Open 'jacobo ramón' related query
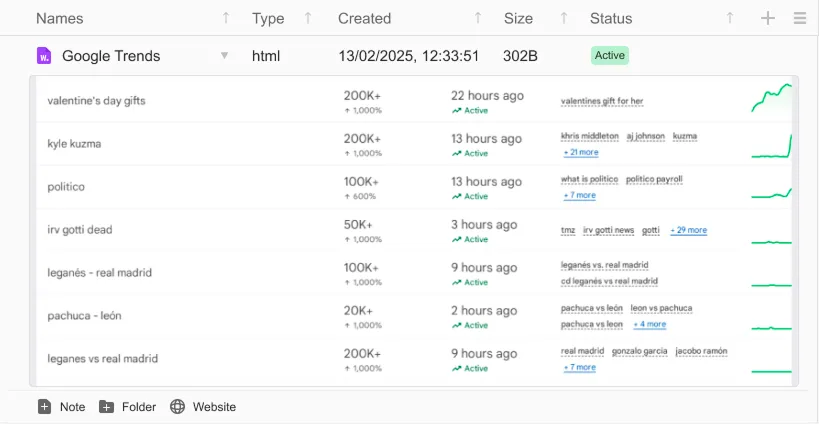Viewport: 819px width, 424px height. (x=701, y=351)
